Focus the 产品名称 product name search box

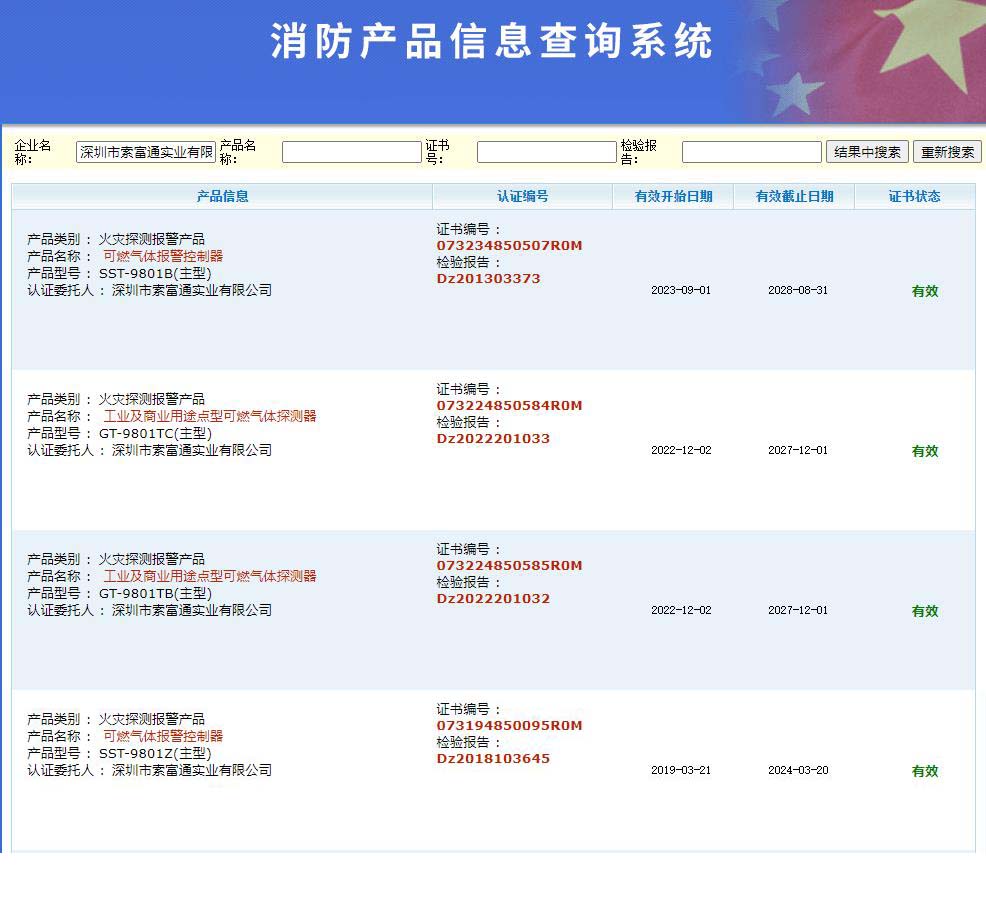[351, 152]
